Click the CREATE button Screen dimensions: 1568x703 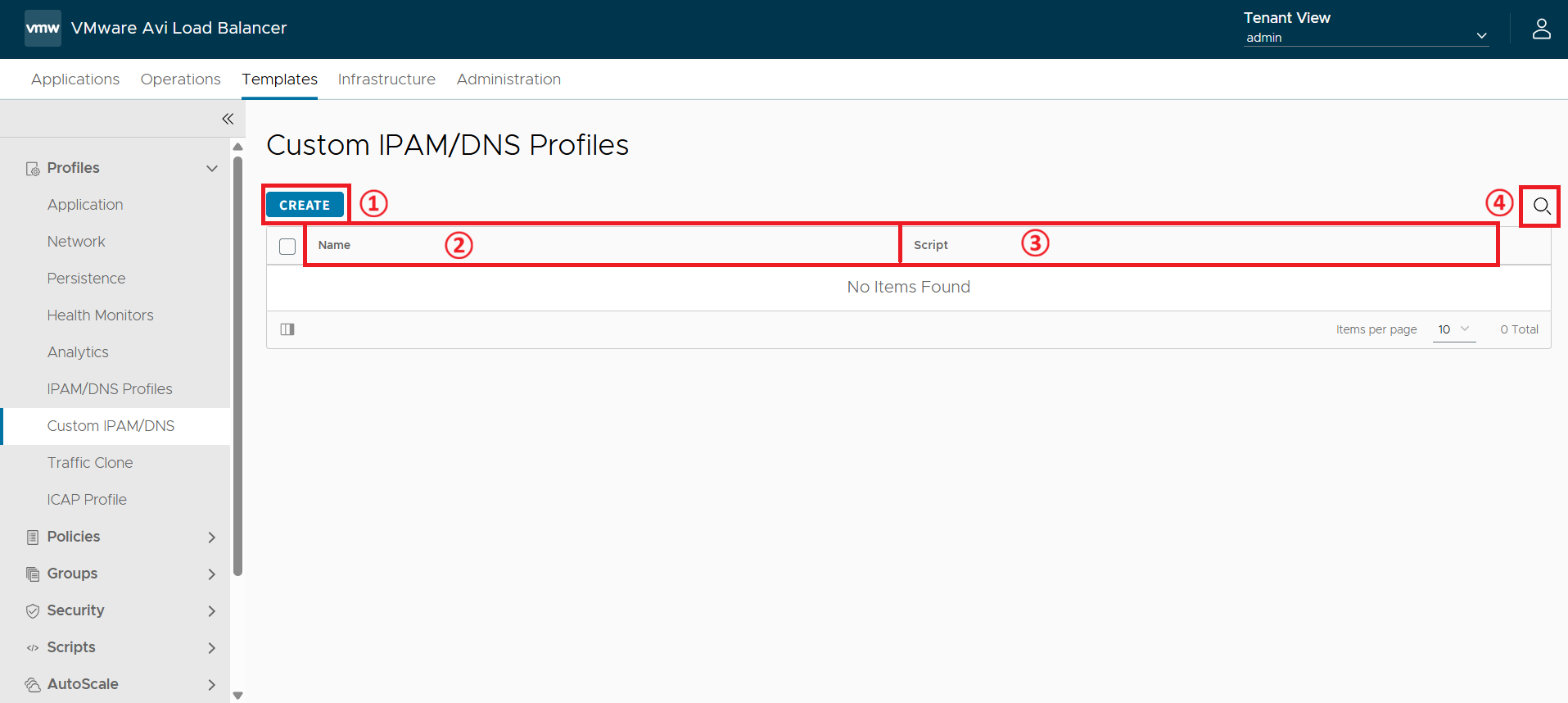pyautogui.click(x=305, y=205)
